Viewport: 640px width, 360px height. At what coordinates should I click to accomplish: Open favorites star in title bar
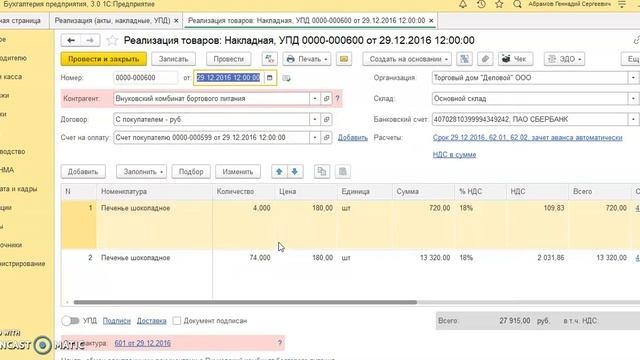pos(499,4)
